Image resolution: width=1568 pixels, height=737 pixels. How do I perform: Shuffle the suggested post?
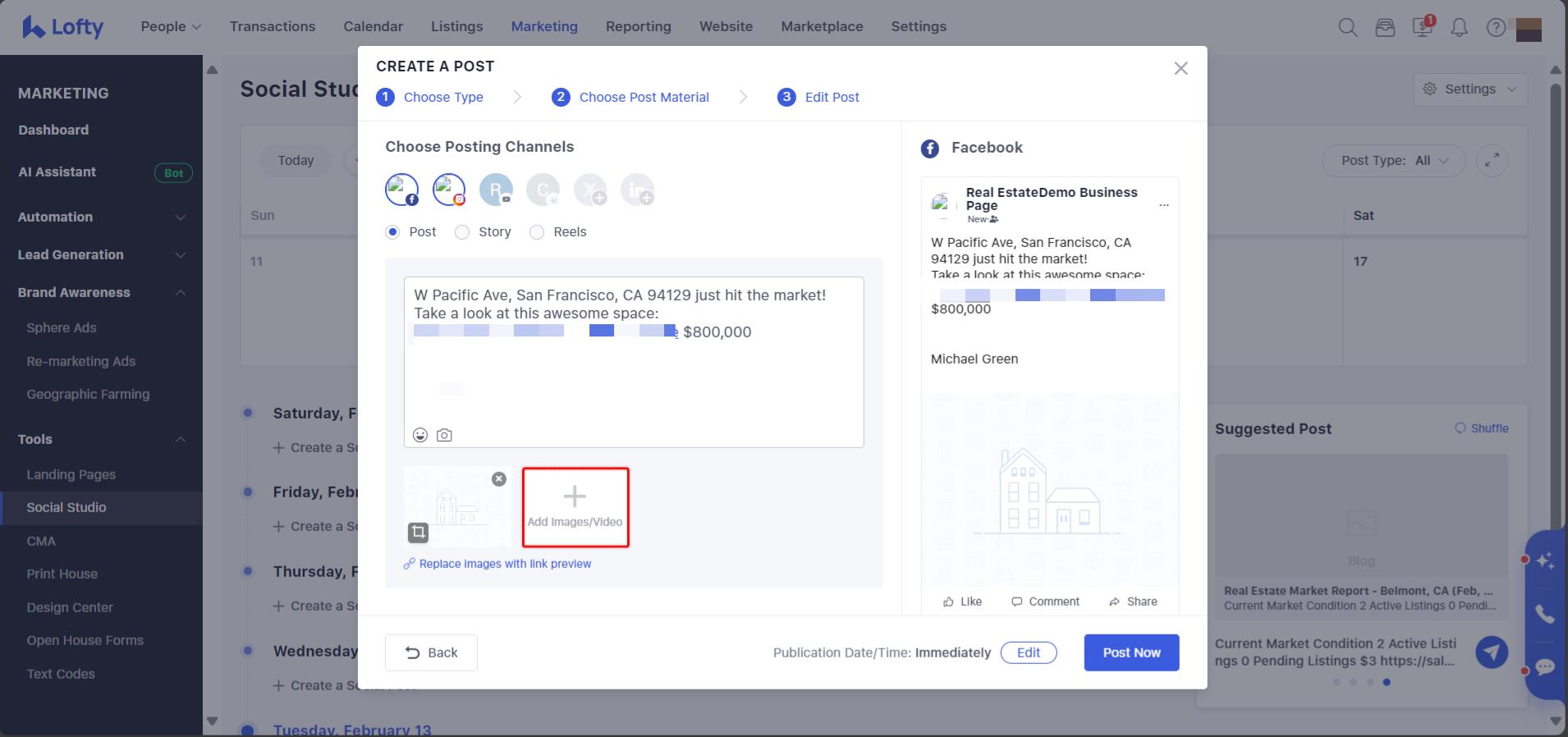(1482, 428)
